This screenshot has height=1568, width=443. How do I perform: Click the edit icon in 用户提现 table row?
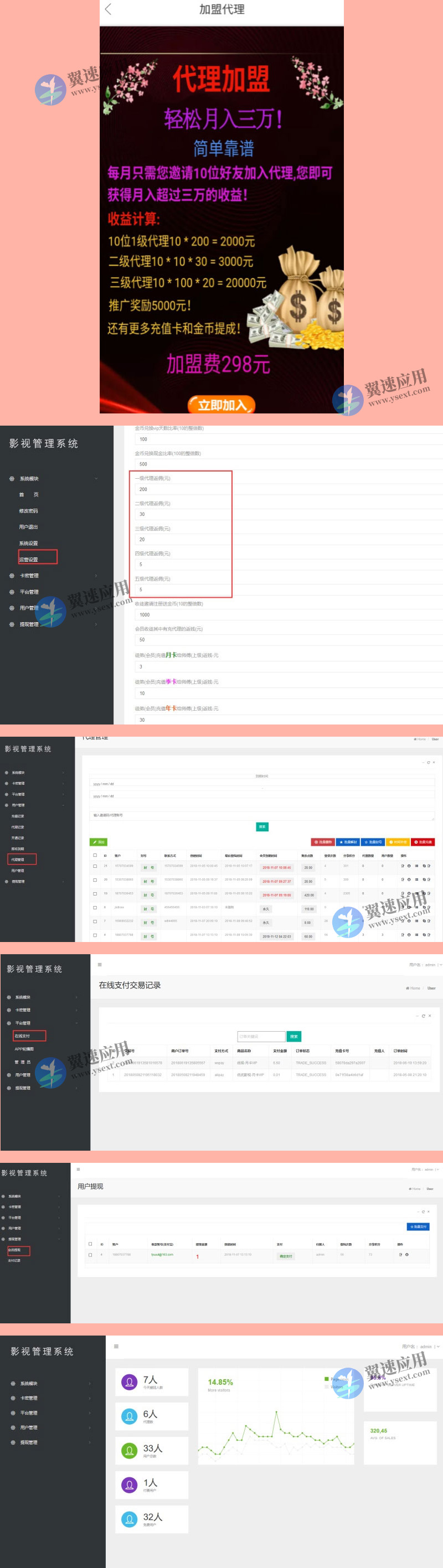pos(400,1255)
